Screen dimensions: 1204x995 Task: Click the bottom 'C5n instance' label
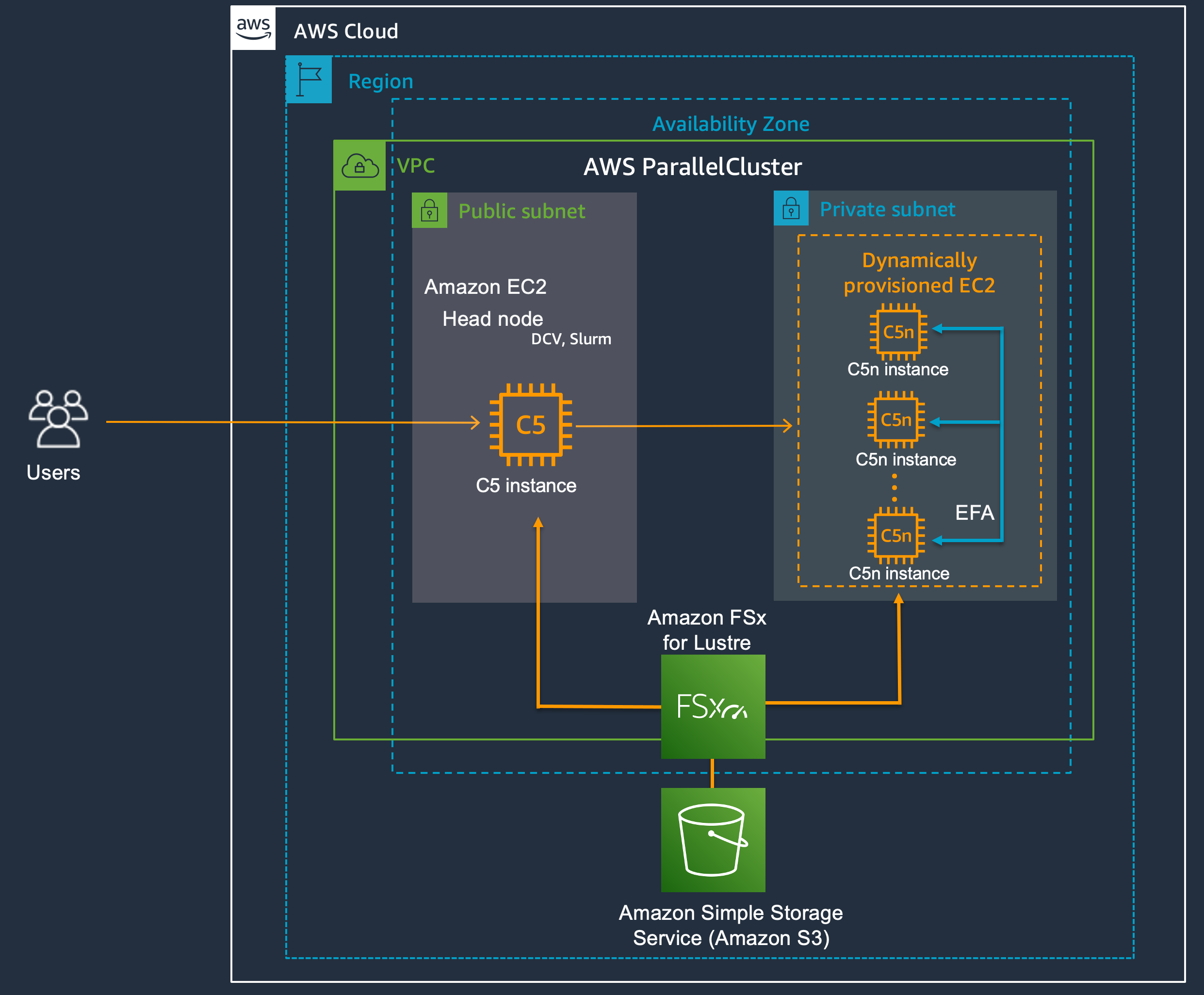899,573
